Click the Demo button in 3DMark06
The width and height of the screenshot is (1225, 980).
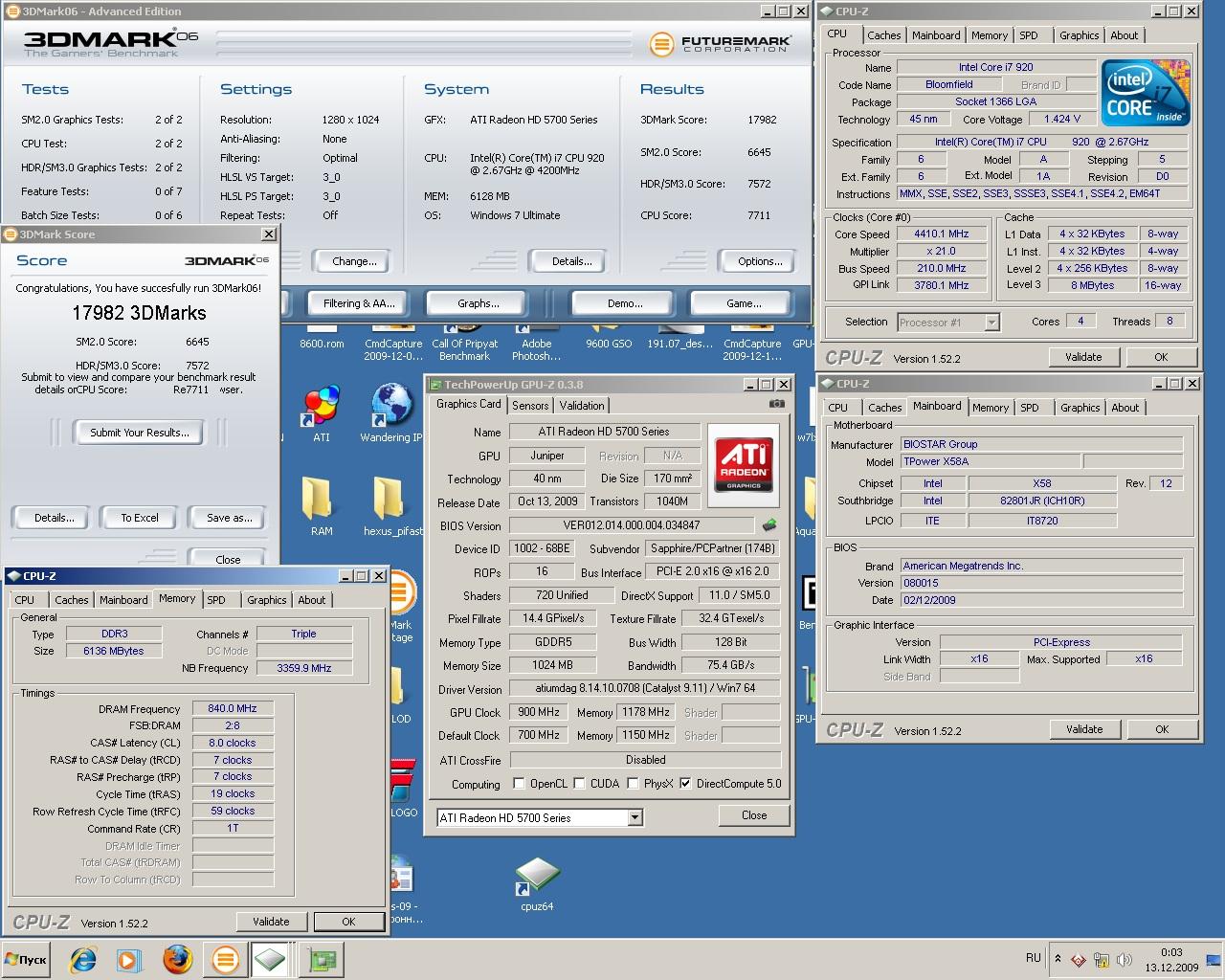point(625,303)
